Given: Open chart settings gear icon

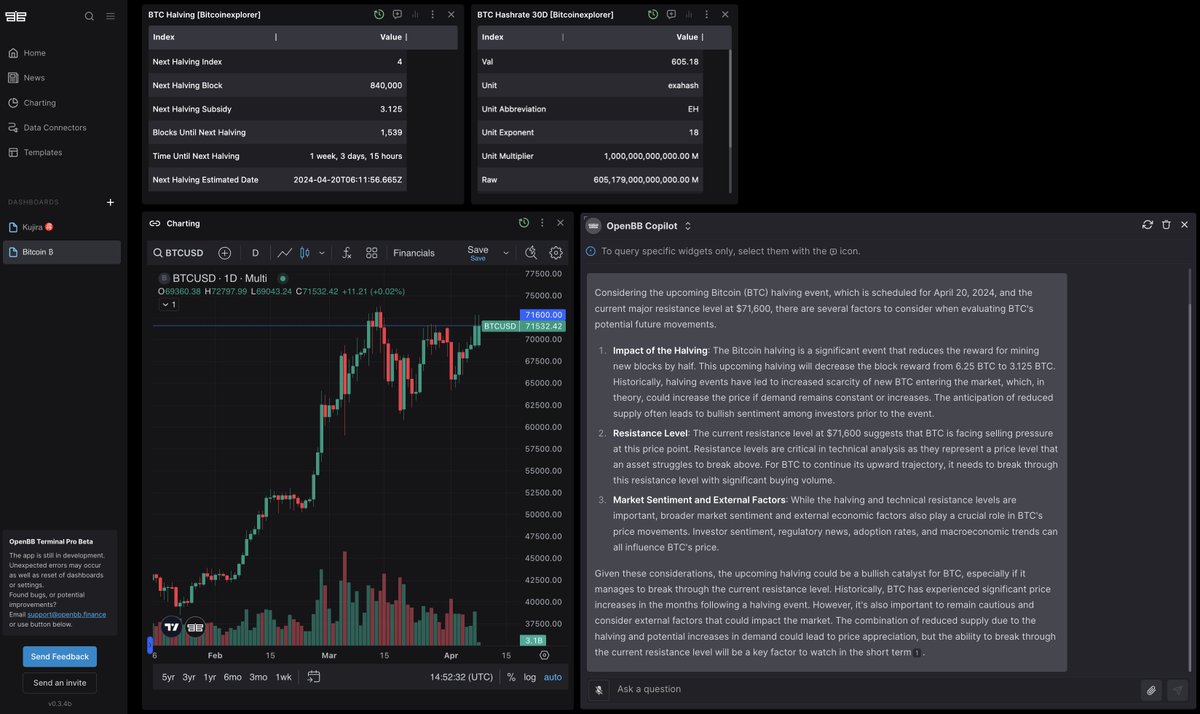Looking at the screenshot, I should pyautogui.click(x=556, y=253).
